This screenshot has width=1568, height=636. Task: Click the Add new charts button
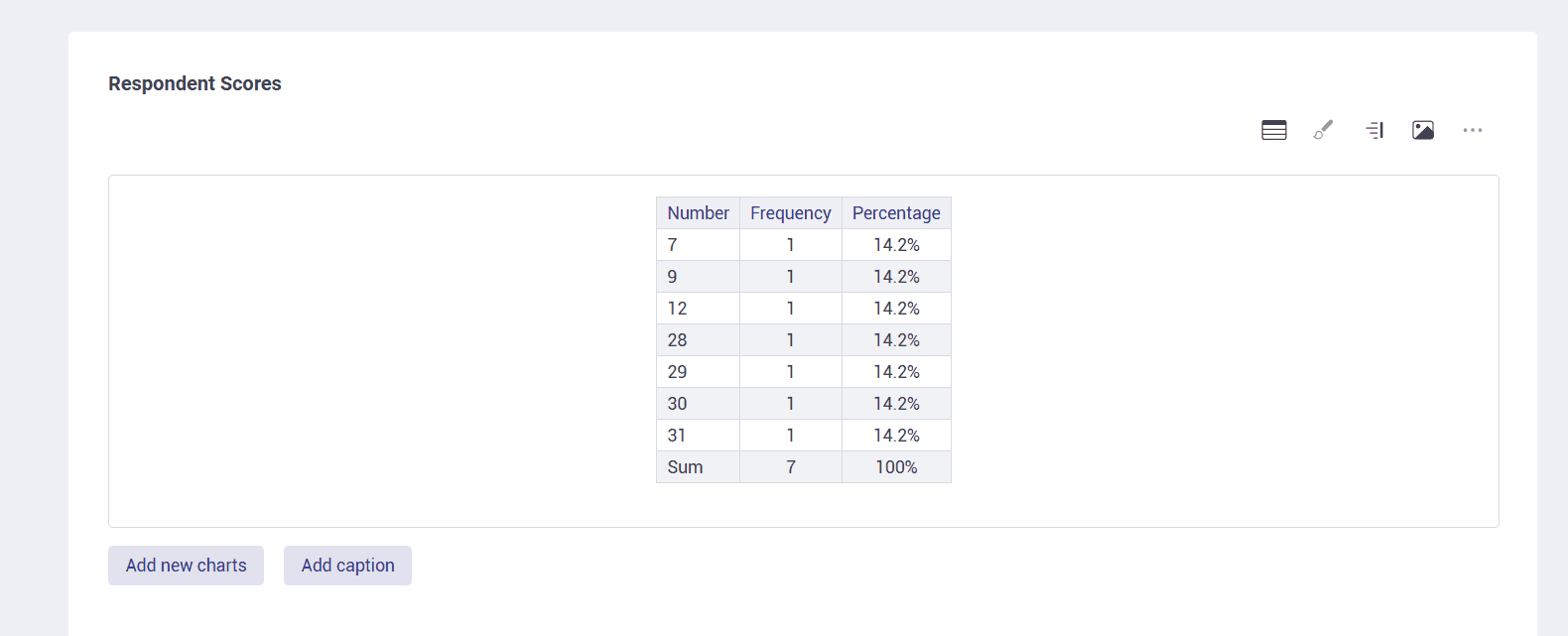tap(186, 566)
